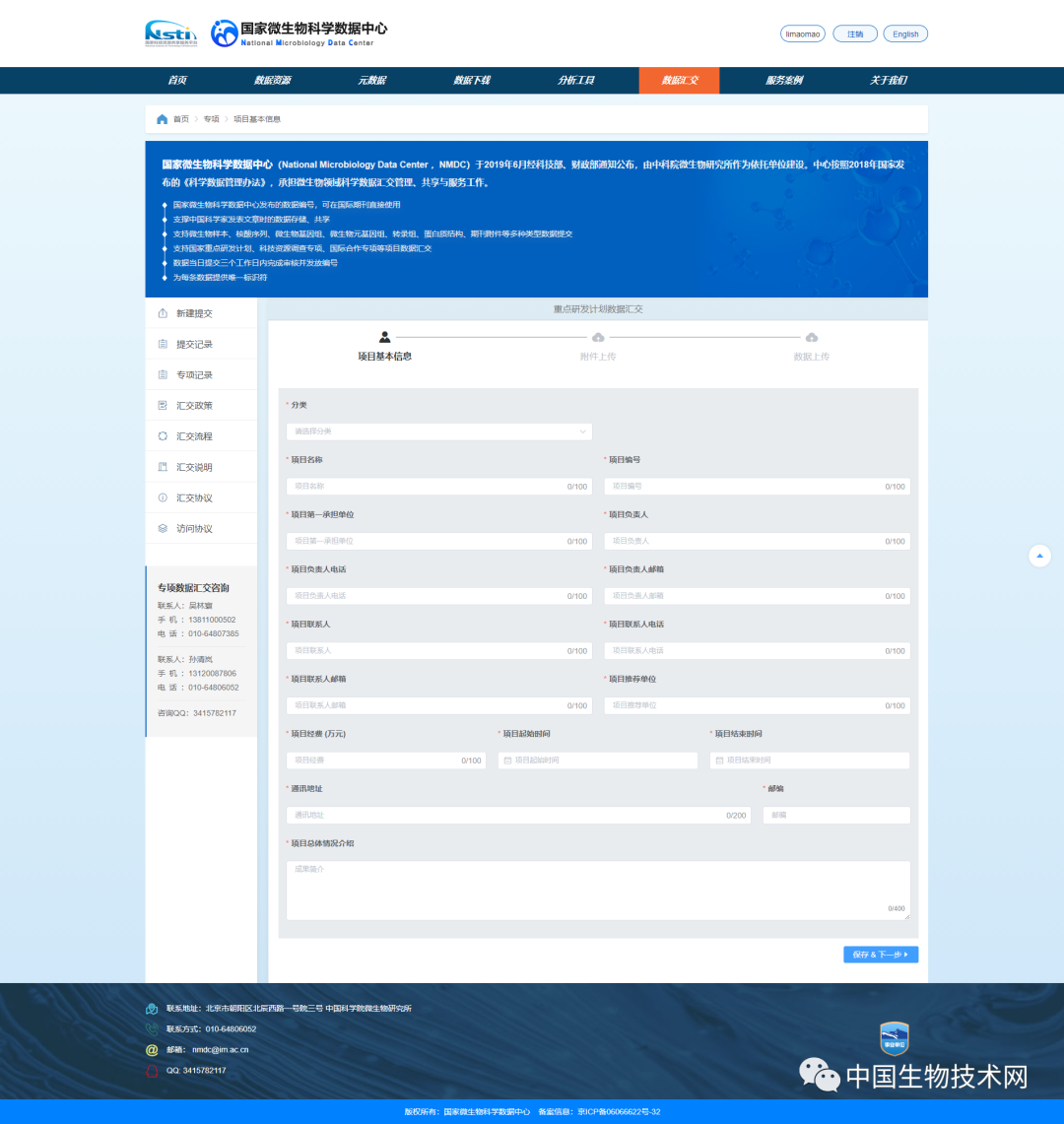Click the 附件上传 cloud step icon

coord(598,338)
